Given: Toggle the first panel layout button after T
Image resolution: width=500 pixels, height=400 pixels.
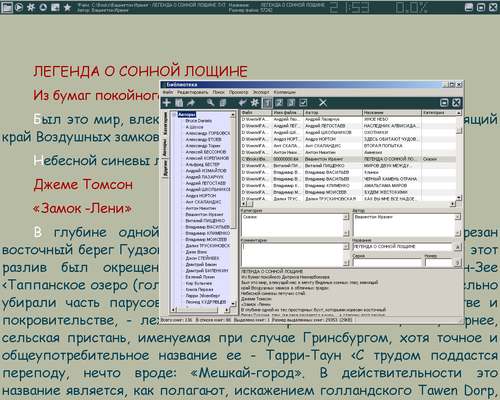Looking at the screenshot, I should click(279, 103).
